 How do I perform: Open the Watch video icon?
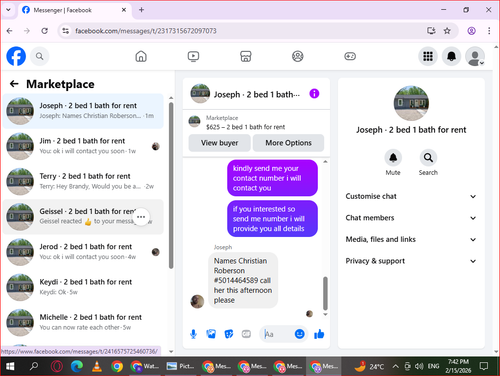(193, 56)
